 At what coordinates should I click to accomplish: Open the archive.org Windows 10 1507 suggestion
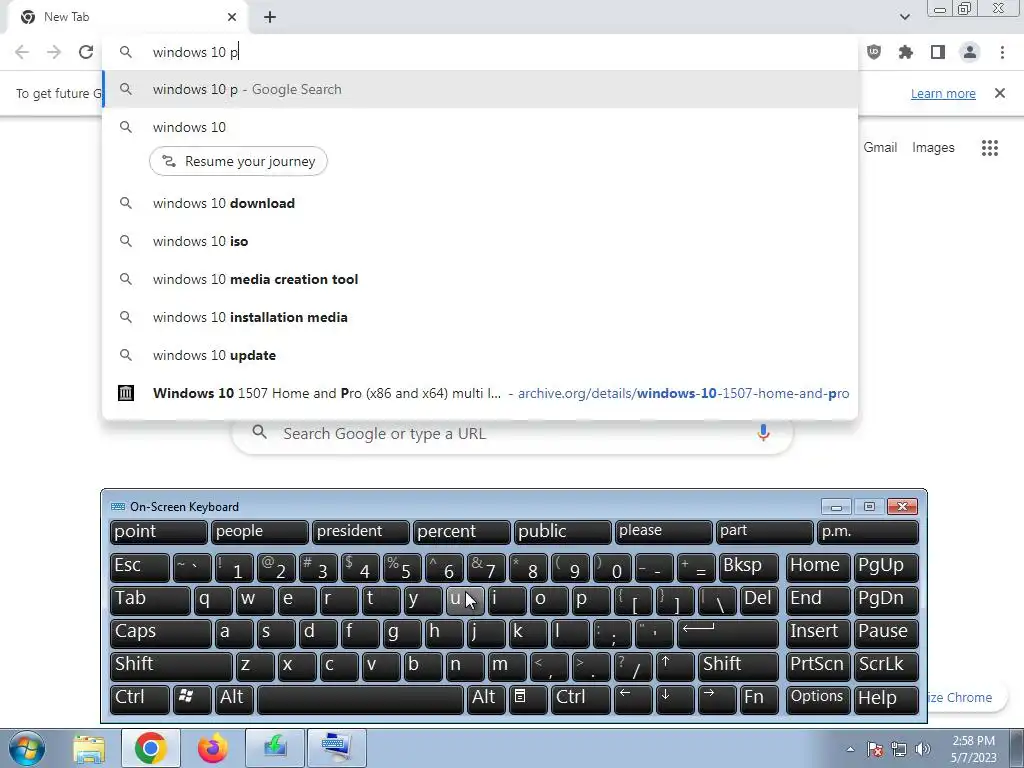coord(480,393)
